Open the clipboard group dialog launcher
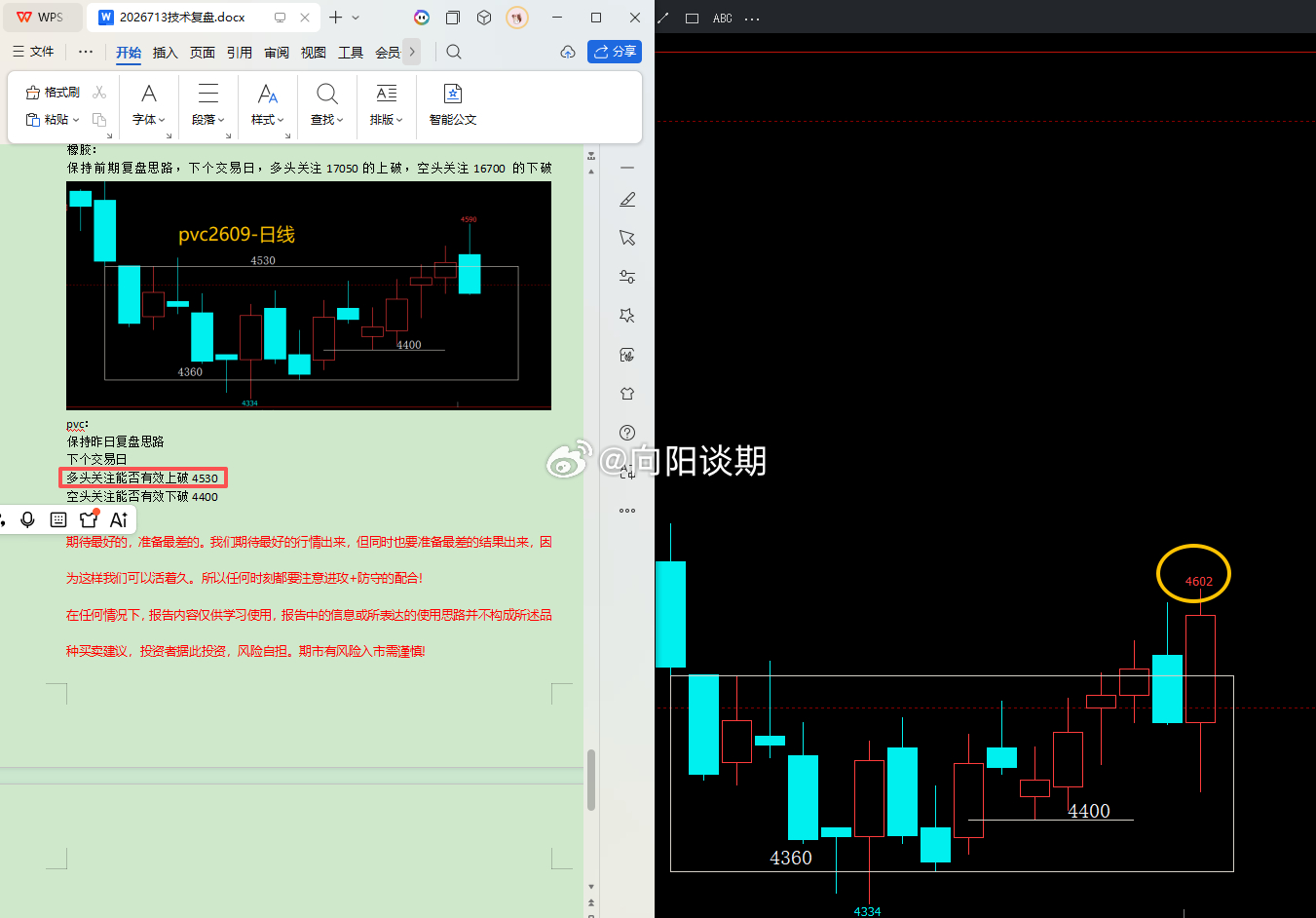Viewport: 1316px width, 918px height. point(109,136)
